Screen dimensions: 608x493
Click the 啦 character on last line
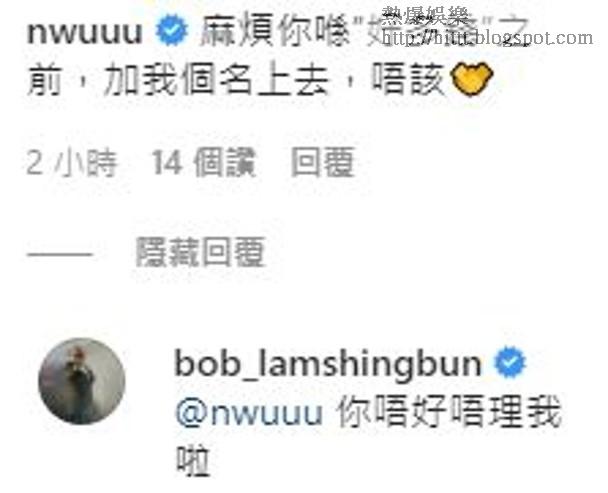tap(193, 460)
